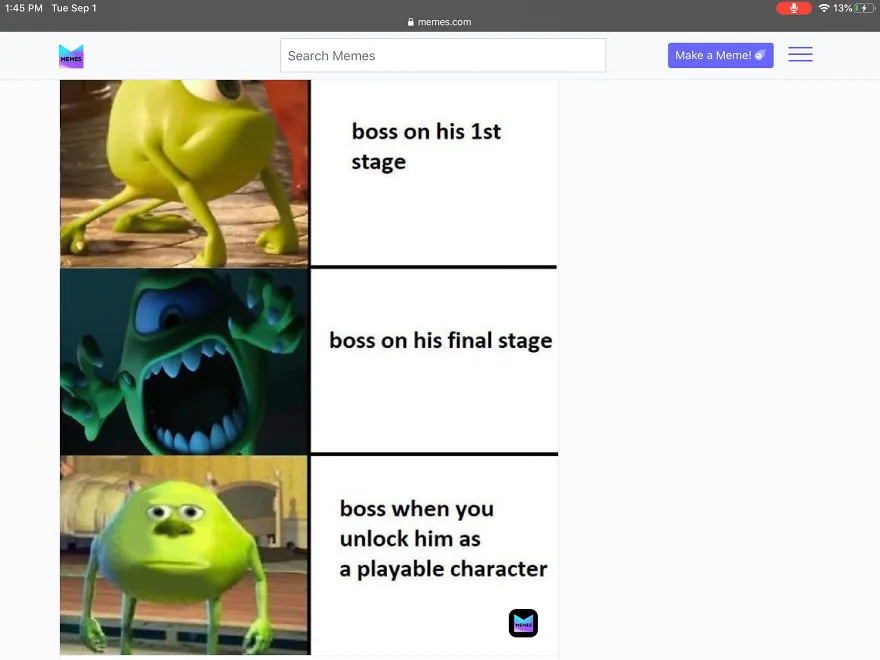Open the Memes logo home link
This screenshot has width=880, height=660.
[71, 56]
